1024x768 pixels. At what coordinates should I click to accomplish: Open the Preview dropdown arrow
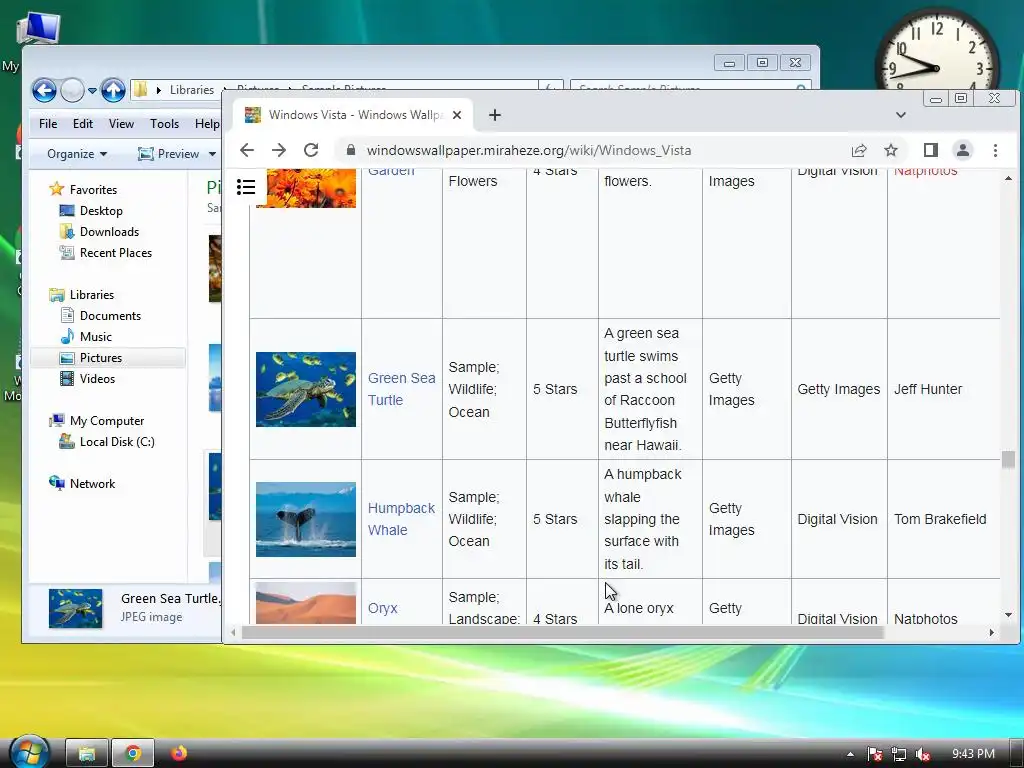(212, 154)
